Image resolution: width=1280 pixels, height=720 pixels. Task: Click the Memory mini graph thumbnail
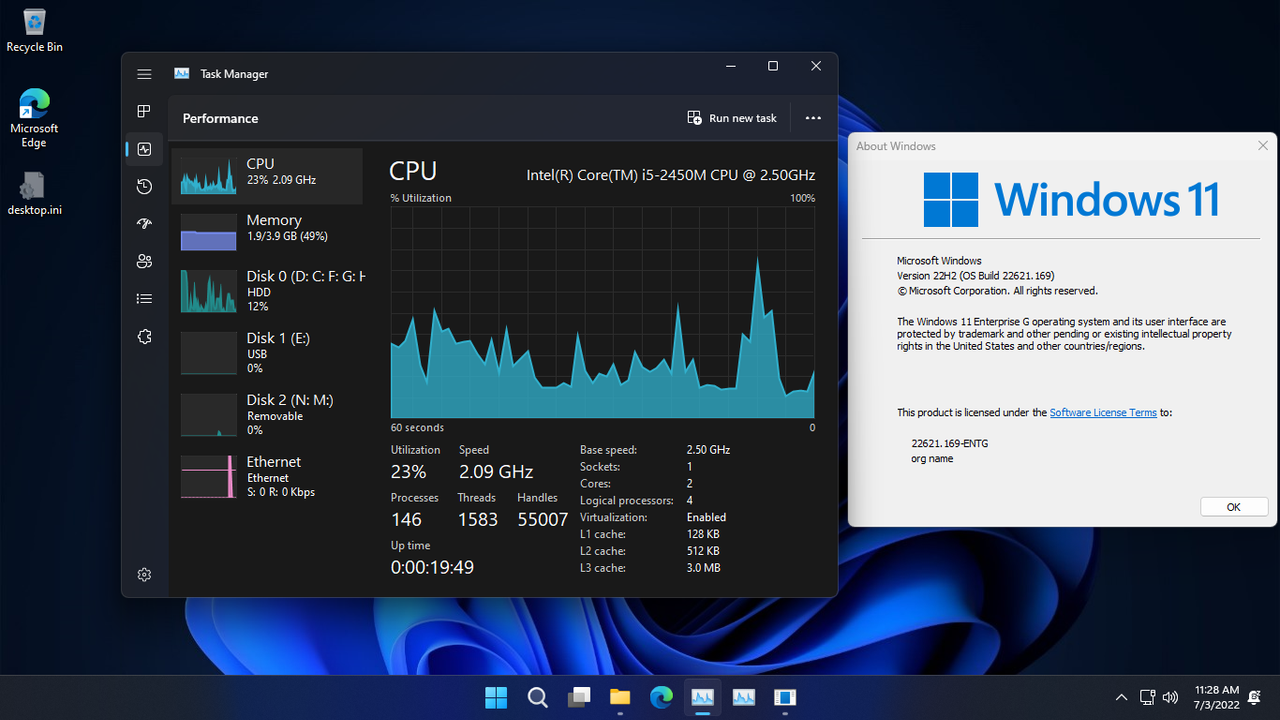tap(209, 232)
